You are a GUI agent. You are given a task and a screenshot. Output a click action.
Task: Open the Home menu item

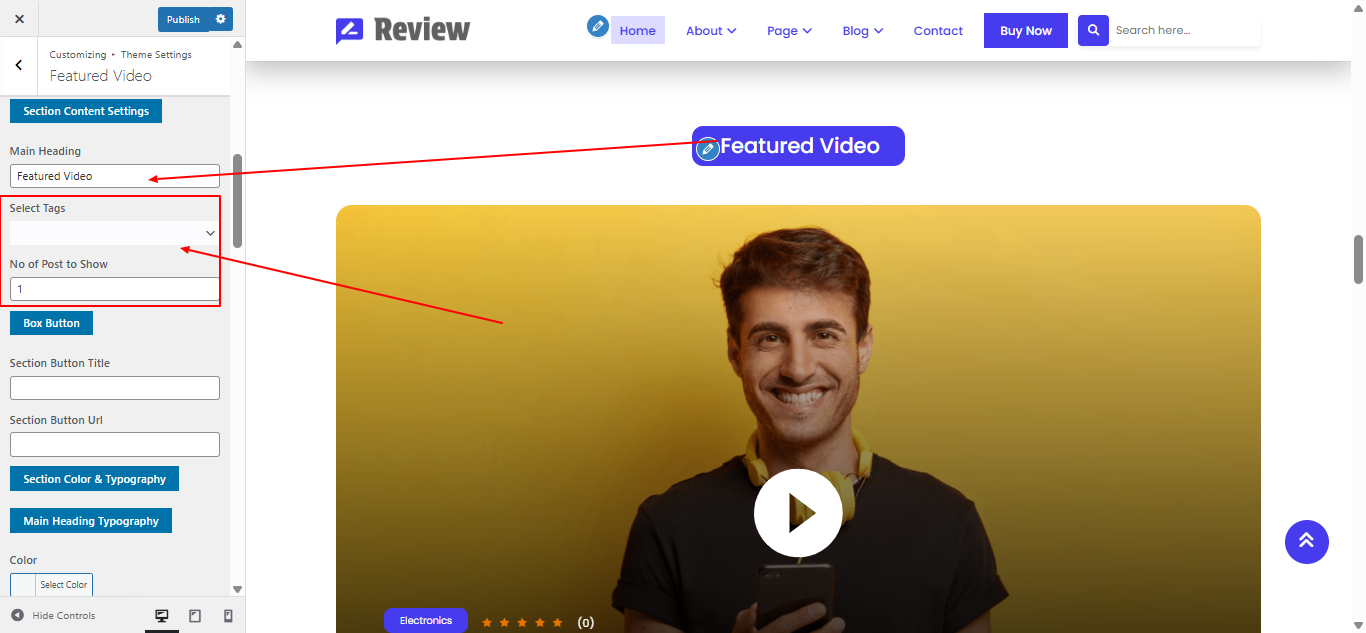[x=638, y=31]
